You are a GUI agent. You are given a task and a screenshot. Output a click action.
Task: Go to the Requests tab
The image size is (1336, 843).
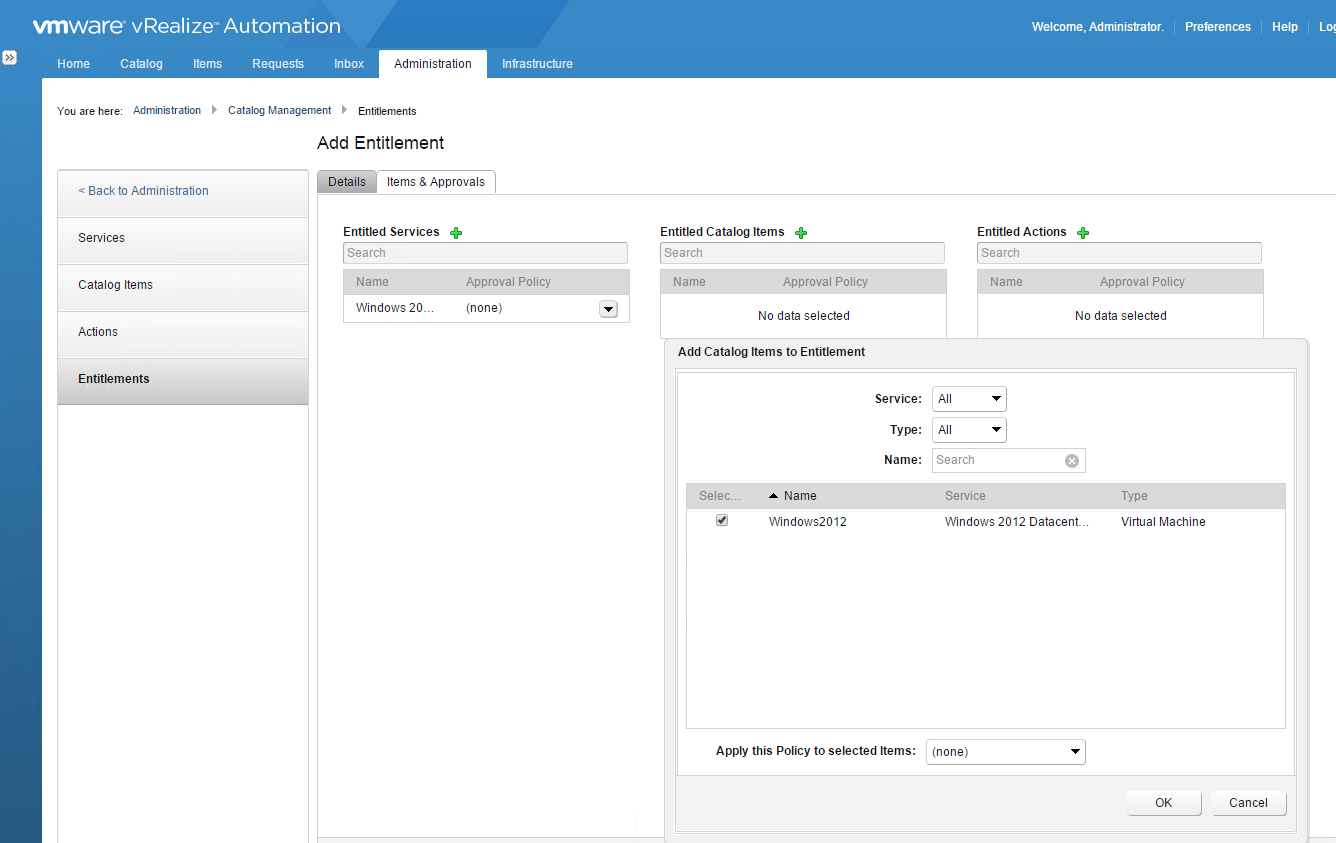tap(278, 64)
